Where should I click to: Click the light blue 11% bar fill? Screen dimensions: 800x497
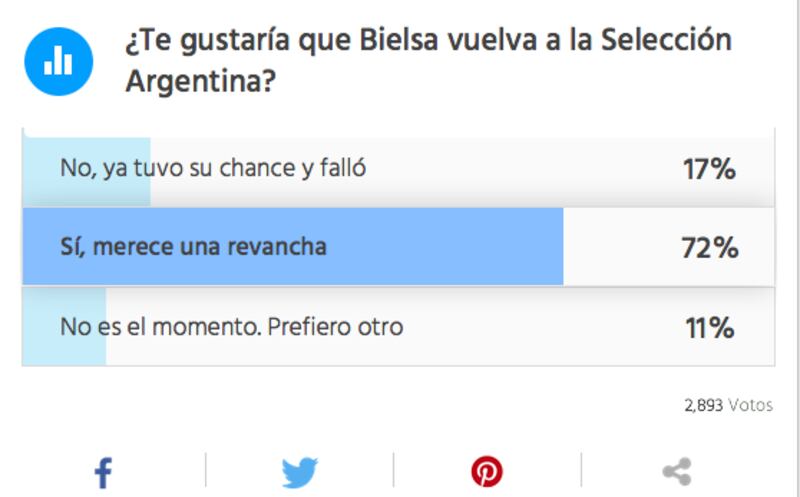click(64, 327)
